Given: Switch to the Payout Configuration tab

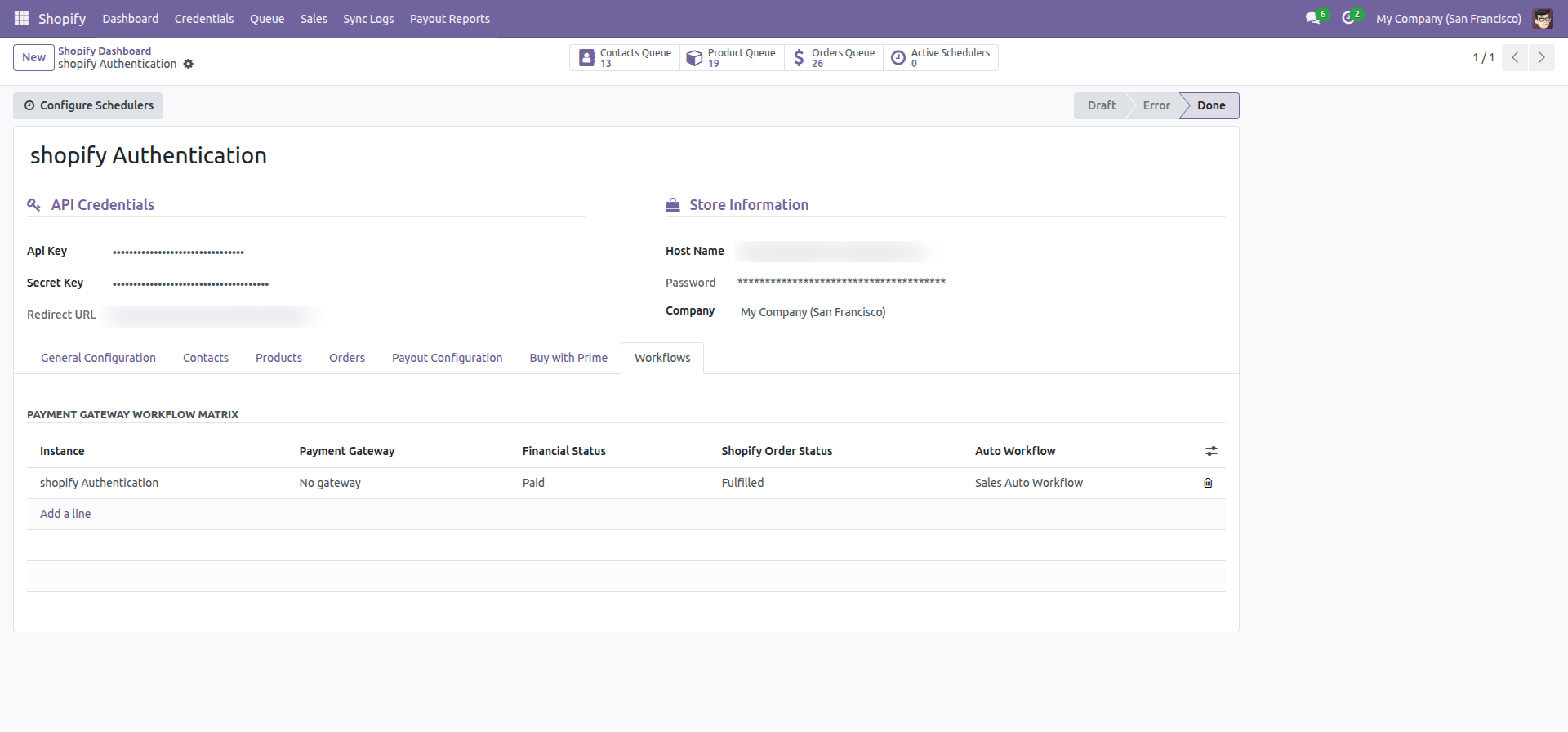Looking at the screenshot, I should tap(447, 358).
